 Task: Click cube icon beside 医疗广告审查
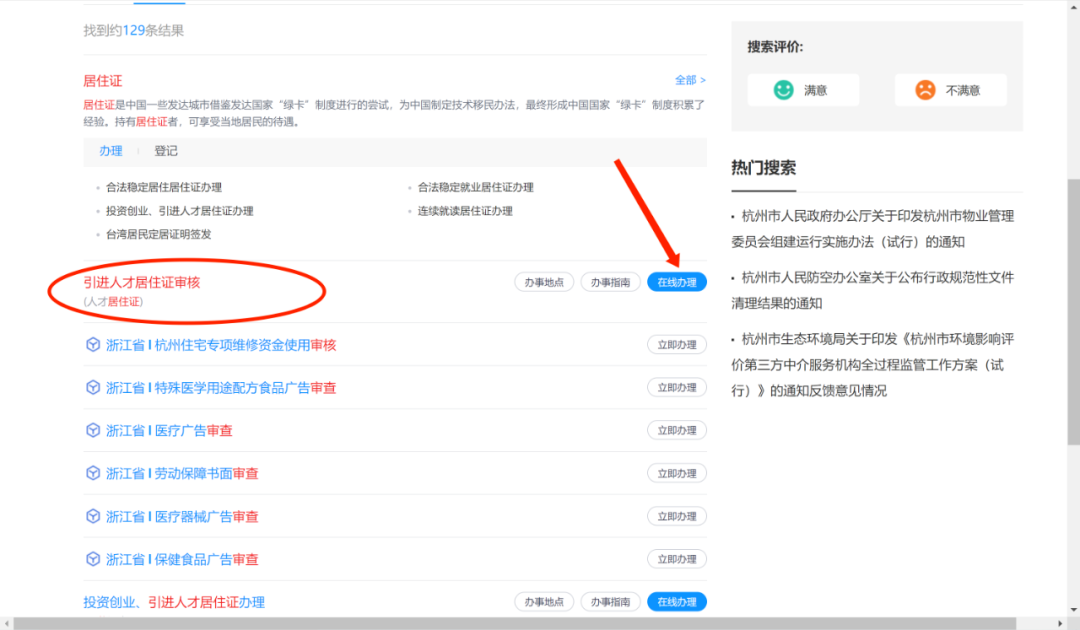point(93,431)
